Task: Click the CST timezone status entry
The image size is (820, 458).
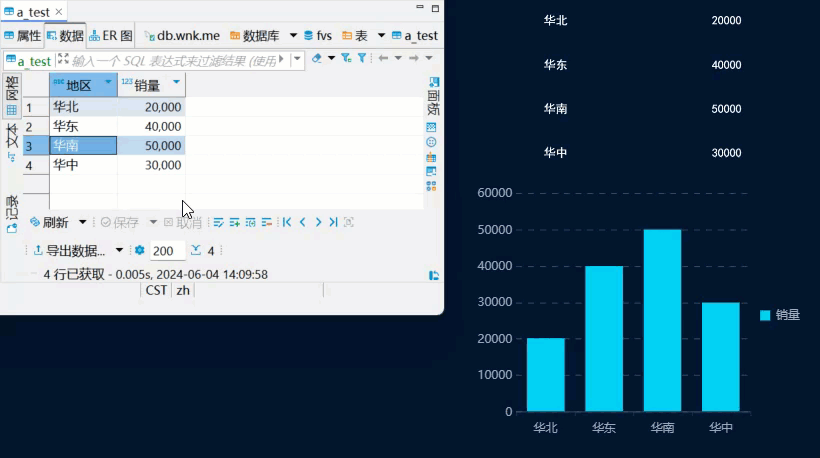Action: tap(156, 290)
